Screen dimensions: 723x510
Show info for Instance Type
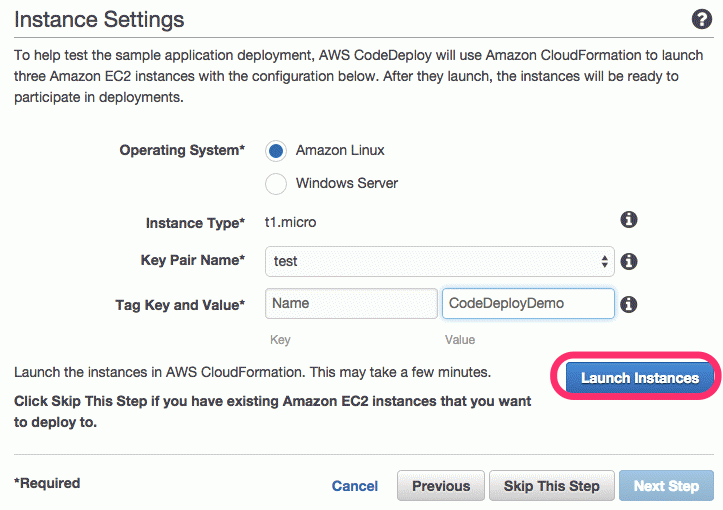[x=628, y=220]
